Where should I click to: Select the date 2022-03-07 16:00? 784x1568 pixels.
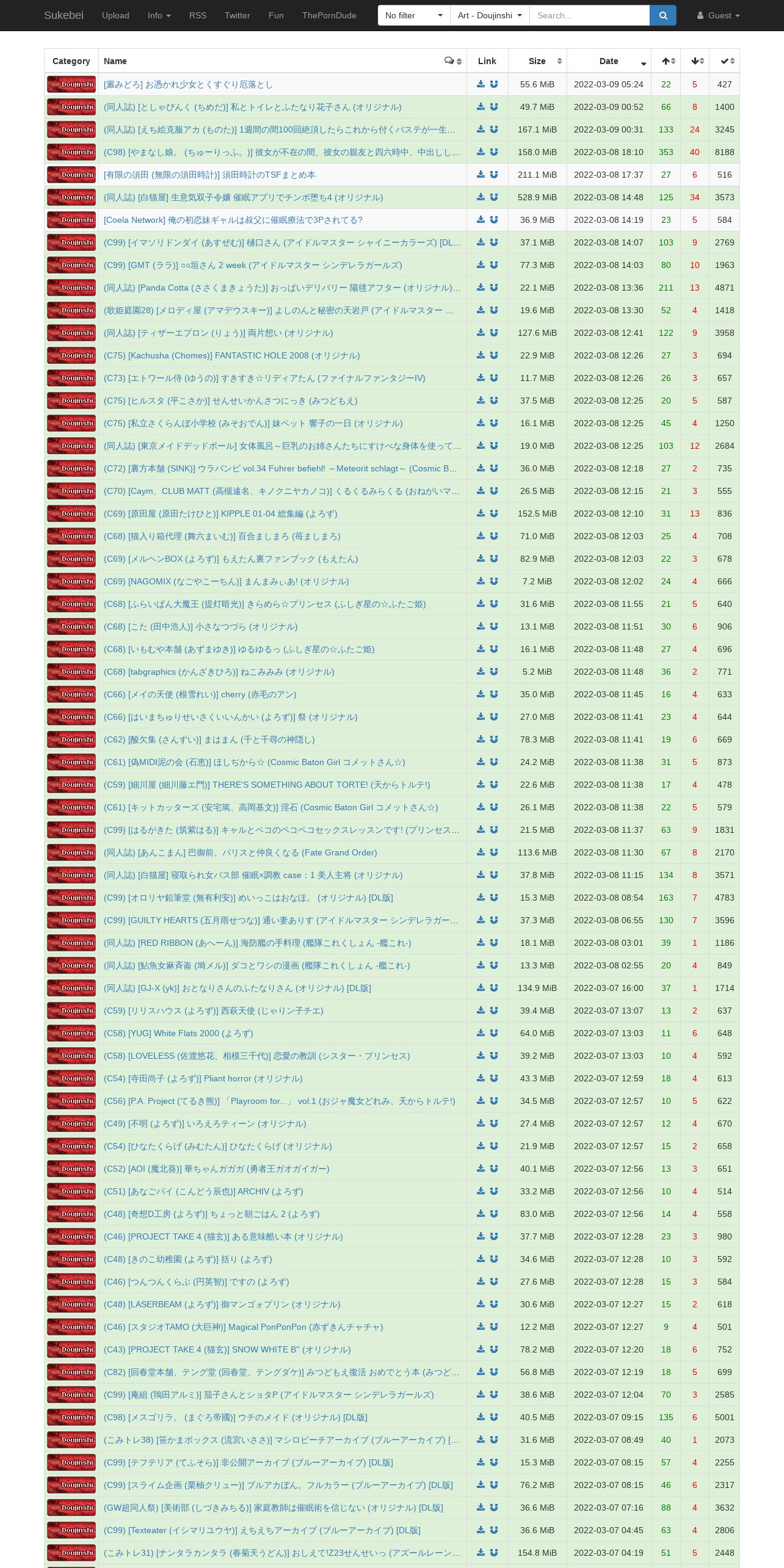click(609, 988)
